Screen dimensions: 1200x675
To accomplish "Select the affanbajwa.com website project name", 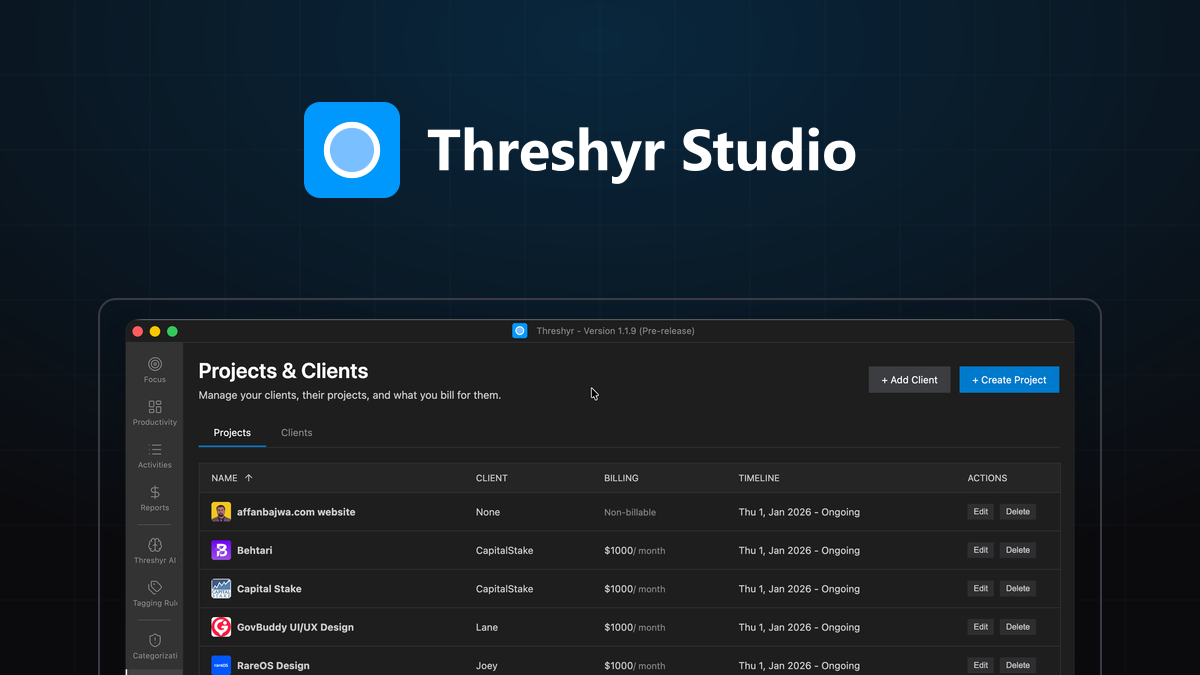I will 296,512.
